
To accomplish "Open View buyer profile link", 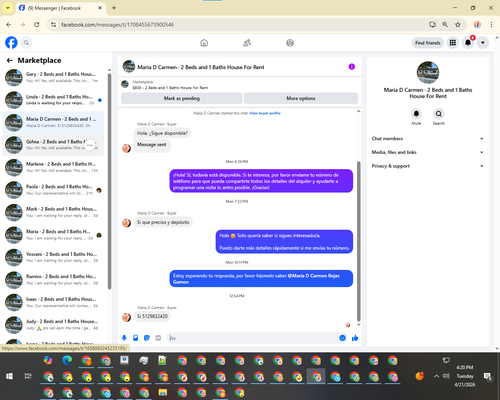I will pos(265,113).
